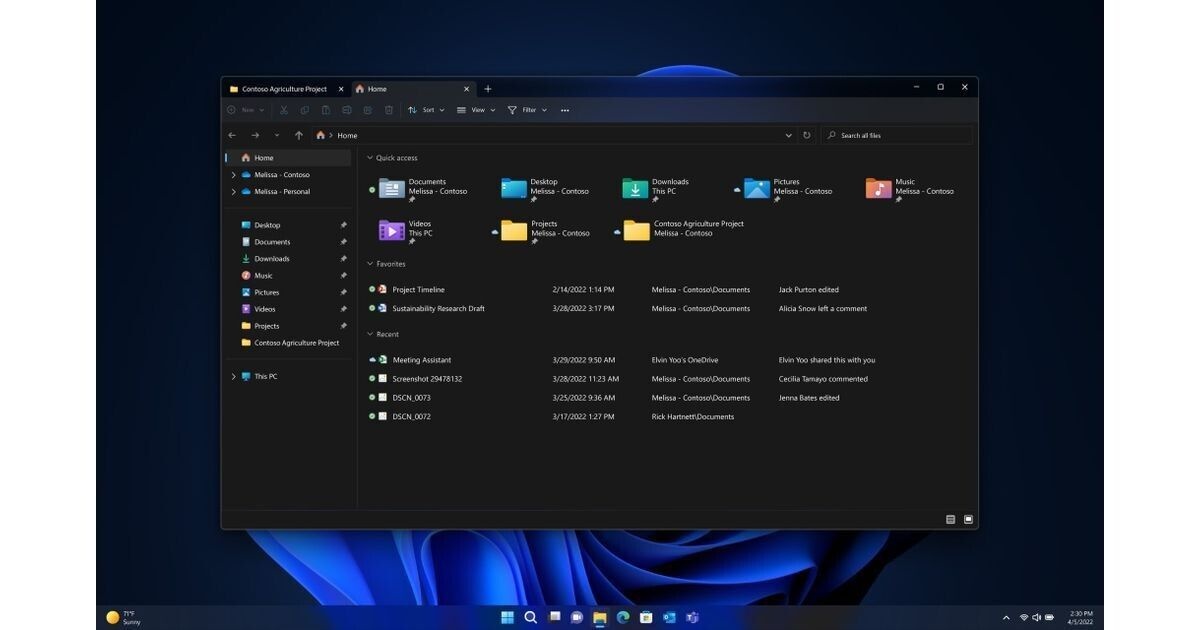Open the Downloads folder icon
This screenshot has width=1200, height=630.
point(635,189)
